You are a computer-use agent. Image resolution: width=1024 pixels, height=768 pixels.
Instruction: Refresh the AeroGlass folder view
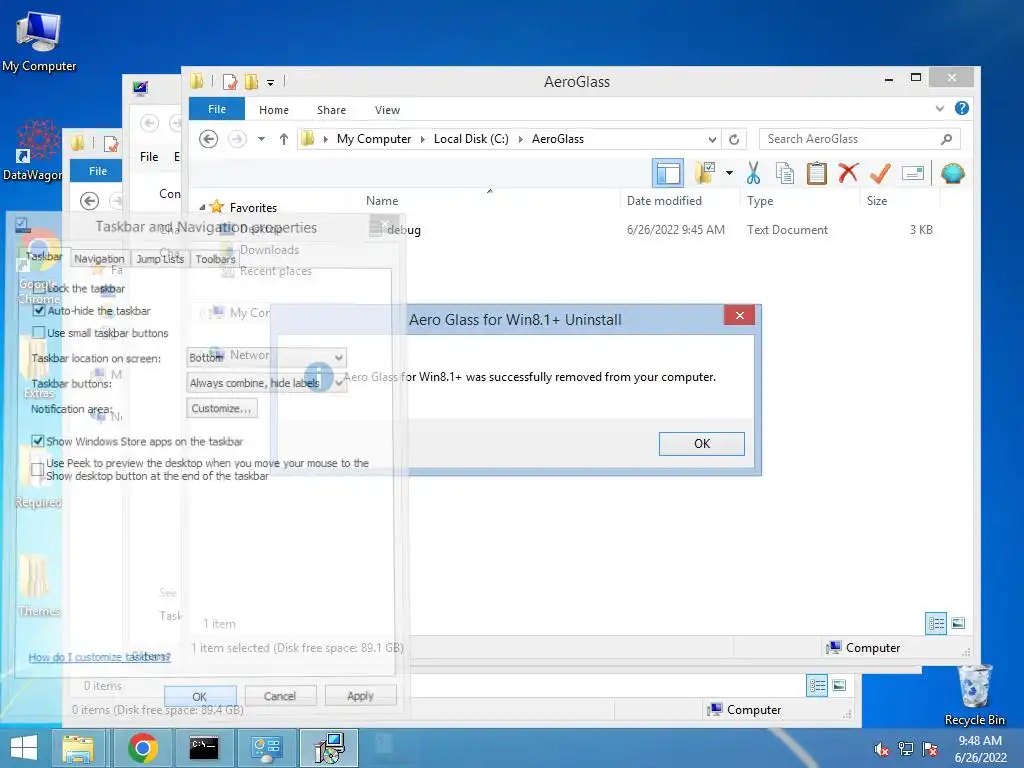tap(734, 139)
